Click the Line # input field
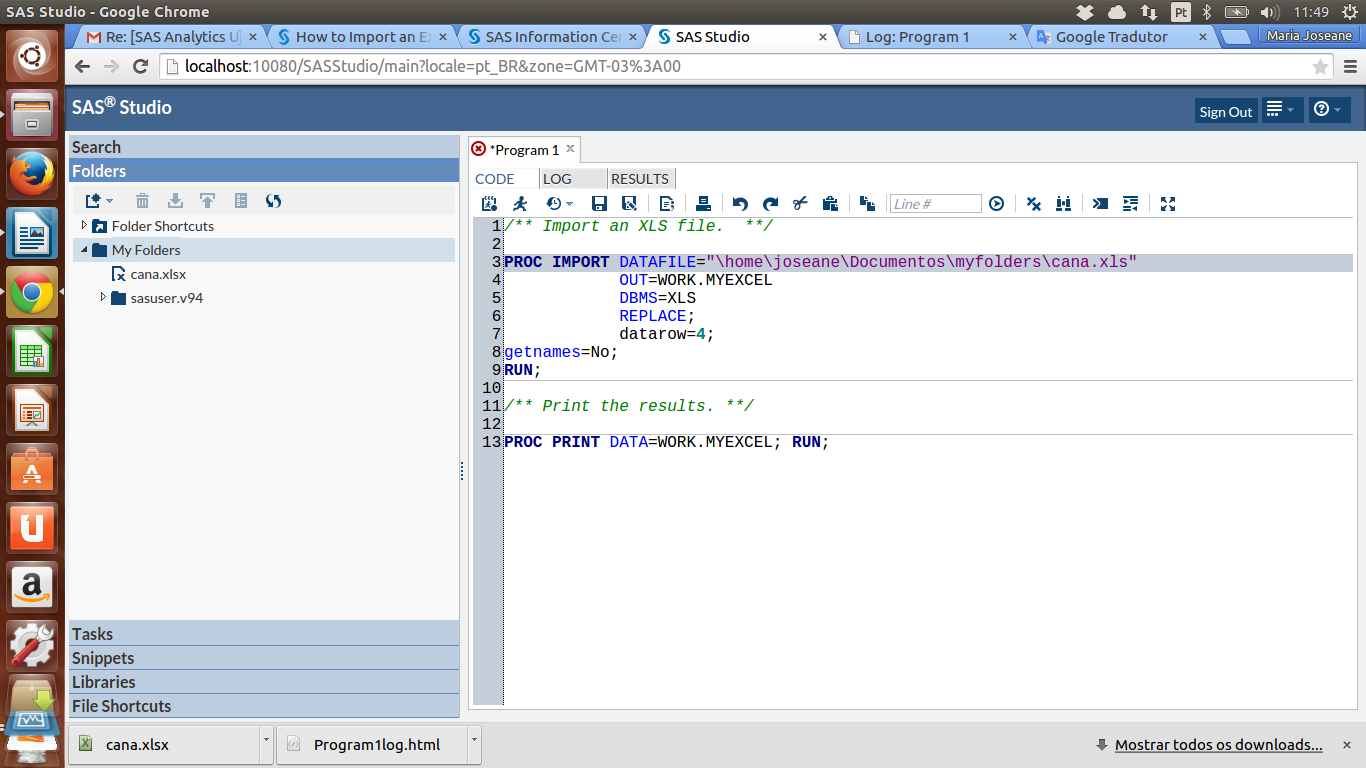 point(935,204)
